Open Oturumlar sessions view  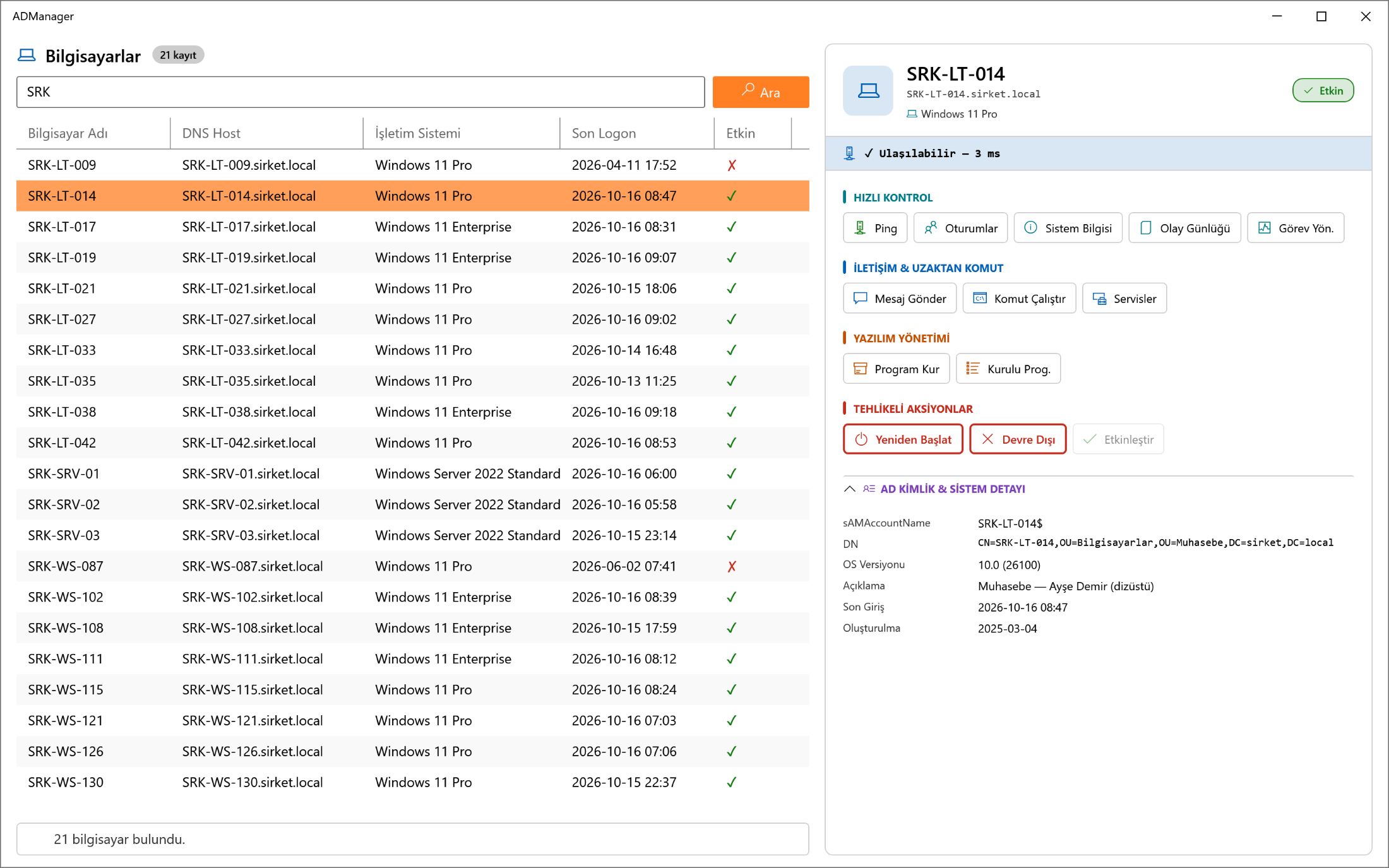click(960, 228)
